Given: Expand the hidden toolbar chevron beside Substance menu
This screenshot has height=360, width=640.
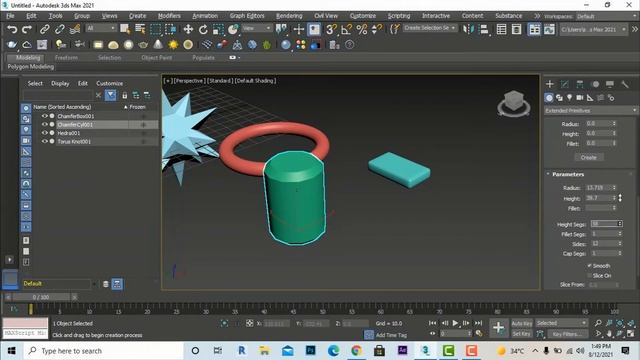Looking at the screenshot, I should [x=537, y=16].
